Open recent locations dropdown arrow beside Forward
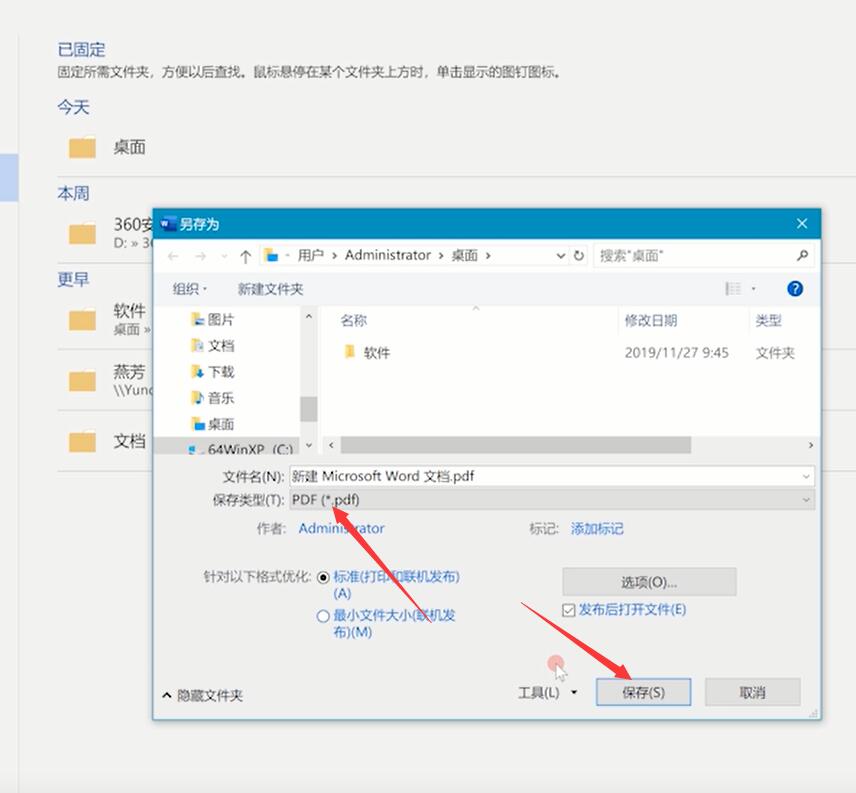 tap(224, 256)
